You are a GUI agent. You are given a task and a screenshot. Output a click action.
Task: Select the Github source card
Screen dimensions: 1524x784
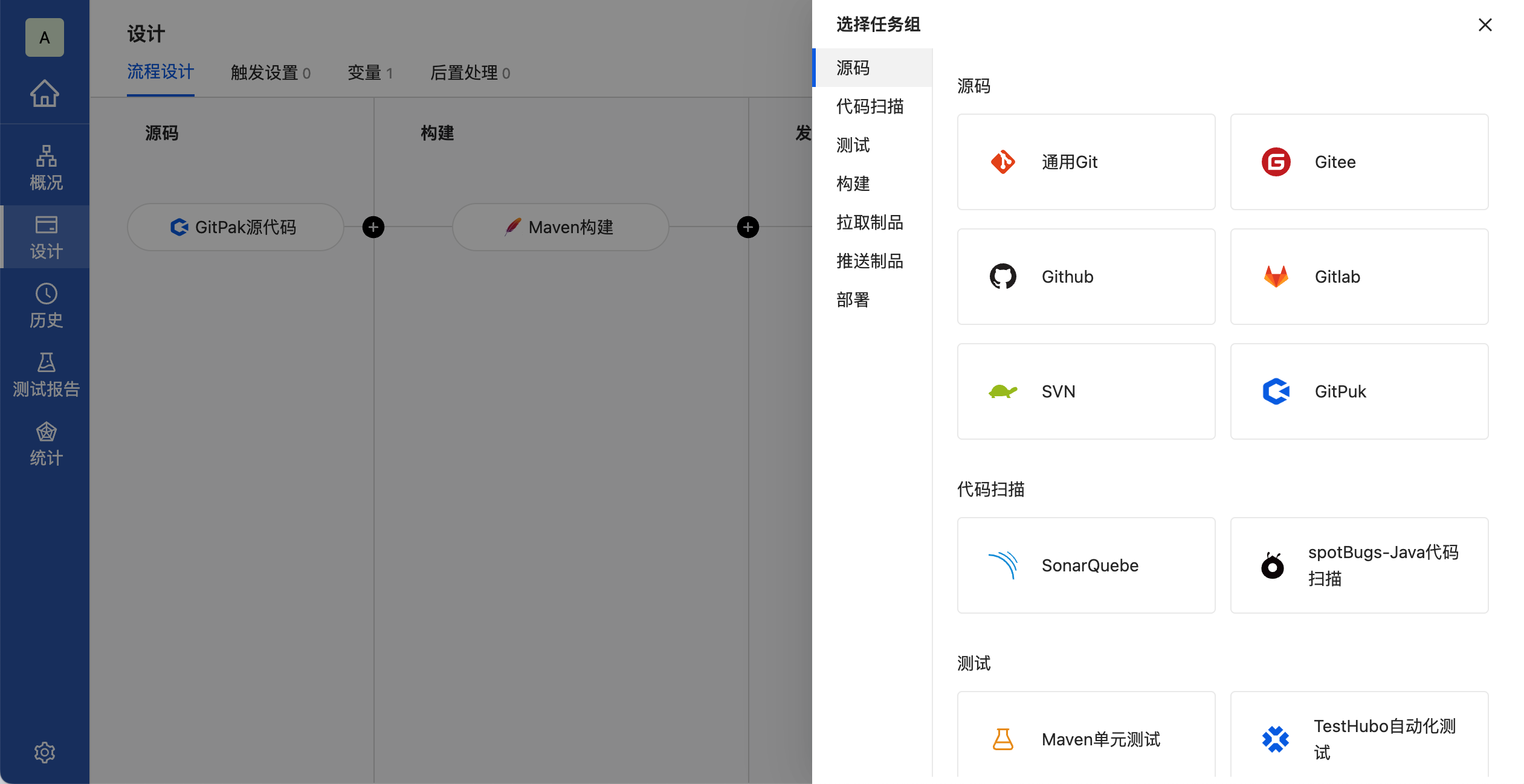(x=1086, y=277)
